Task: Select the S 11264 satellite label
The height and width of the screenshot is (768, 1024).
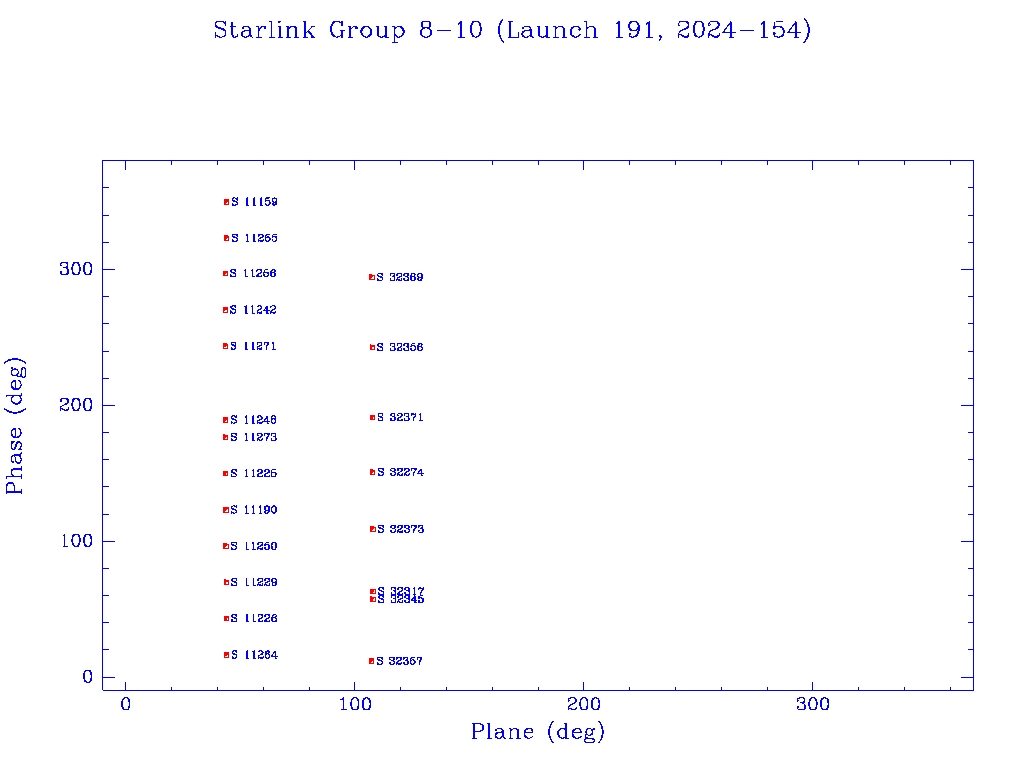Action: (x=254, y=655)
